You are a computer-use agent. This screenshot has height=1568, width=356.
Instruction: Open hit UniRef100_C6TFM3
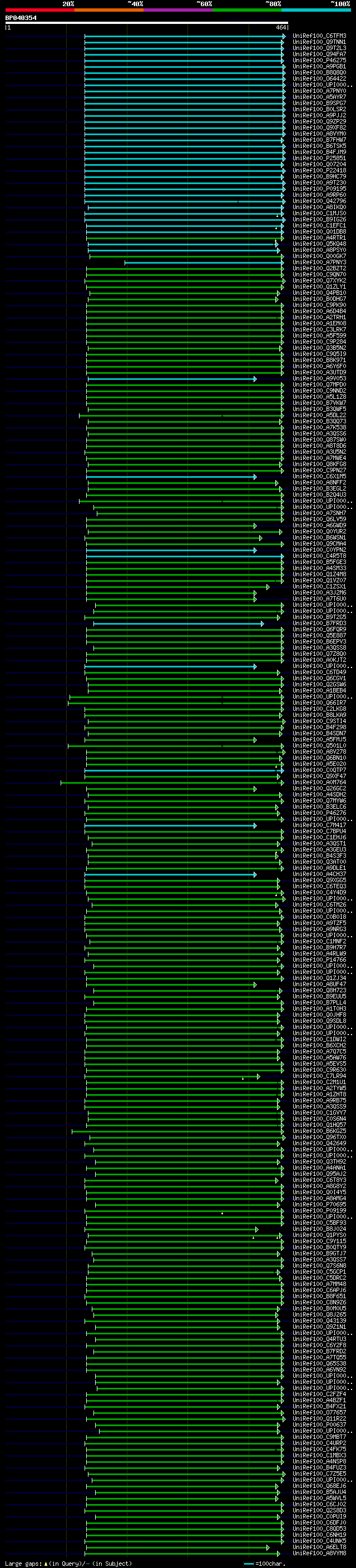[319, 36]
